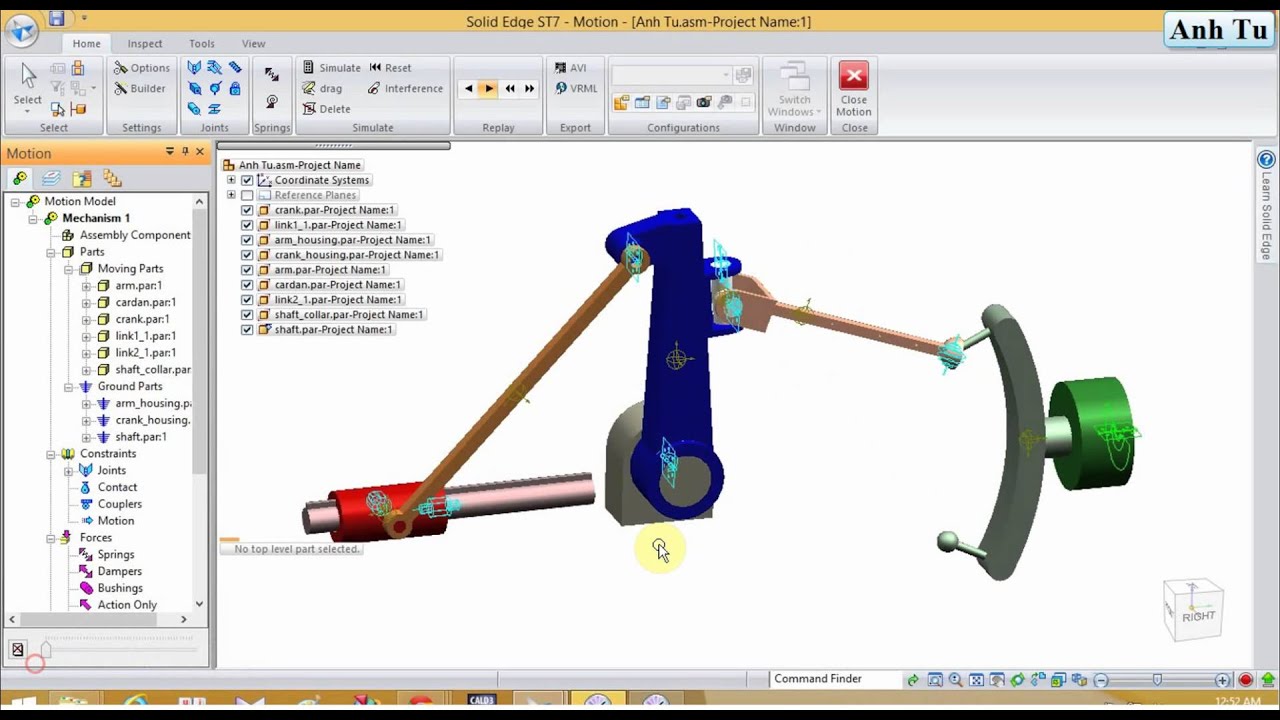Toggle crank_housing.par-Project Name:1 checkbox
1280x720 pixels.
tap(247, 255)
